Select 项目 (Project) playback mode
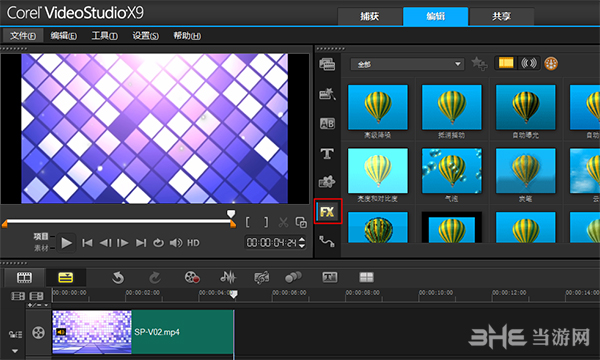This screenshot has width=600, height=360. pos(41,236)
